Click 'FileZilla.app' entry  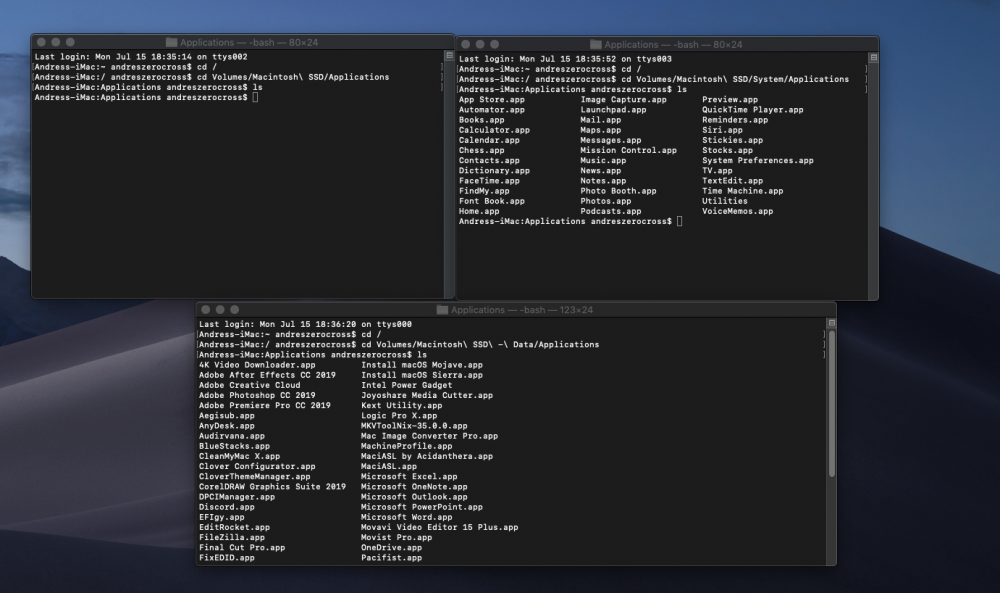coord(232,538)
